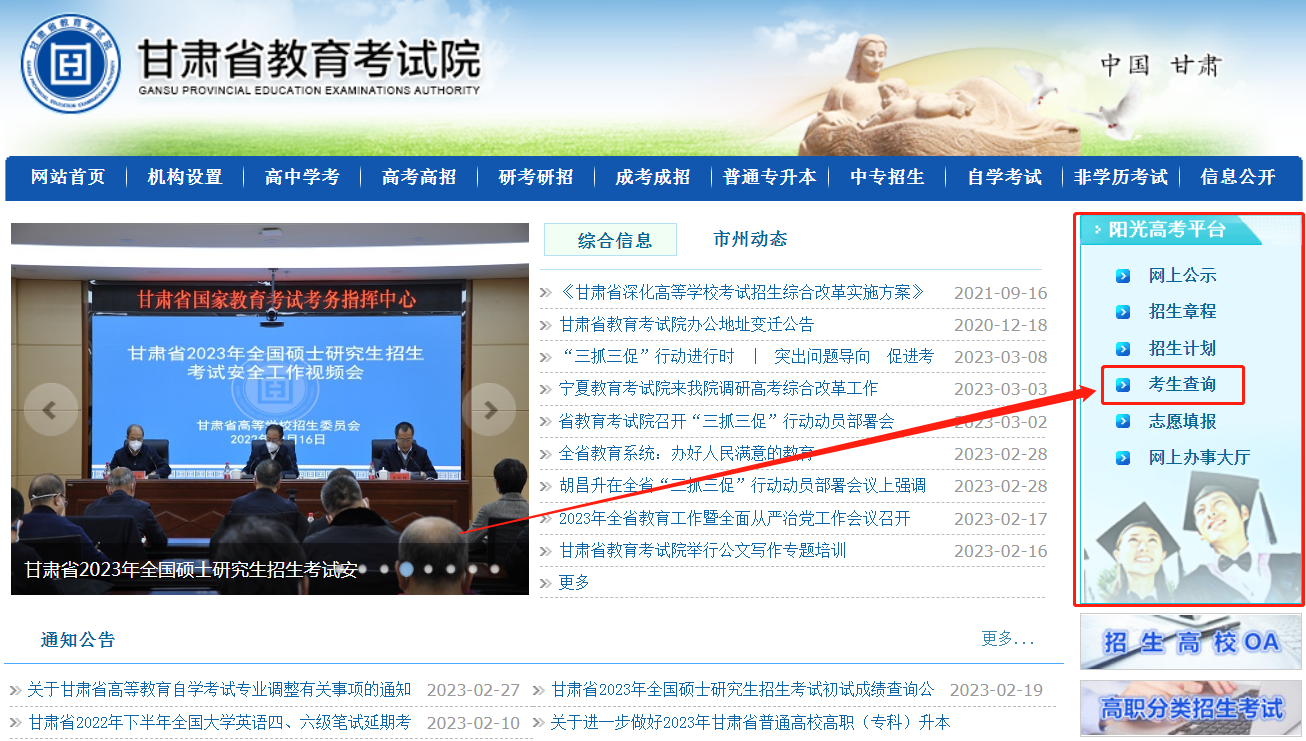The height and width of the screenshot is (741, 1306).
Task: Open 2023年全省教育工作暨全面从严治党工作会议召开 article
Action: pyautogui.click(x=735, y=519)
